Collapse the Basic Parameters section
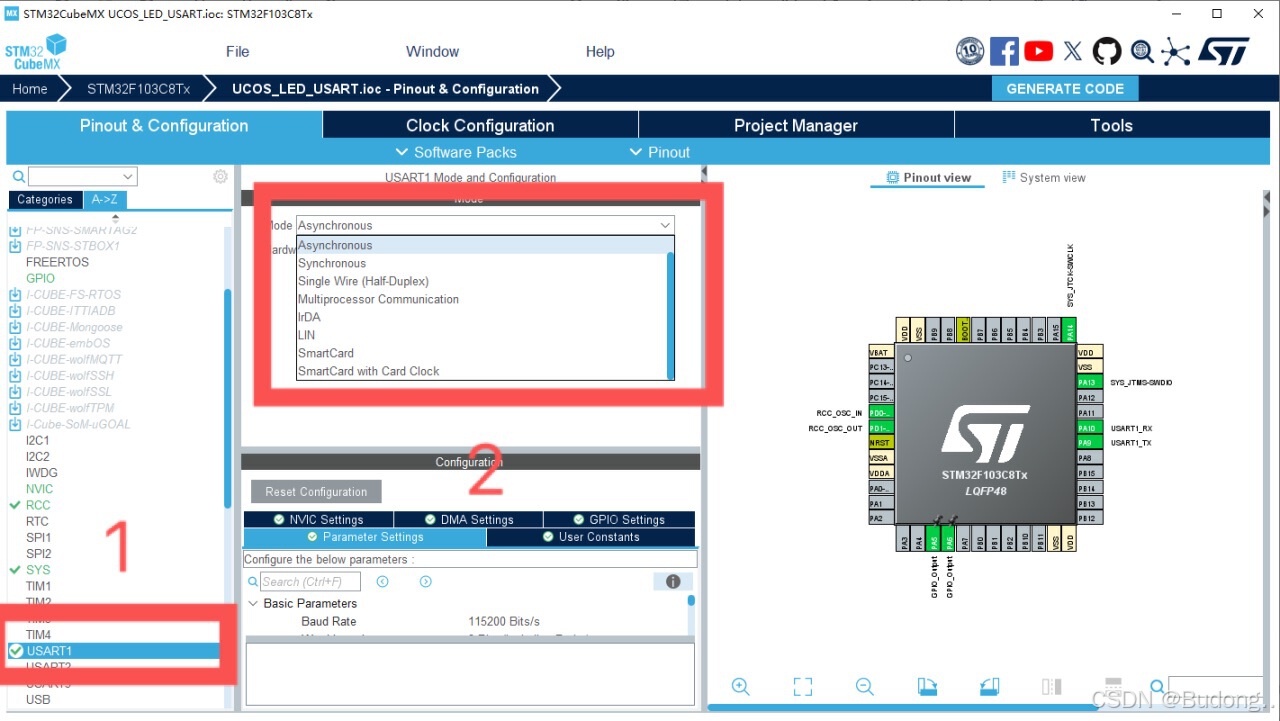This screenshot has height=721, width=1280. tap(253, 603)
